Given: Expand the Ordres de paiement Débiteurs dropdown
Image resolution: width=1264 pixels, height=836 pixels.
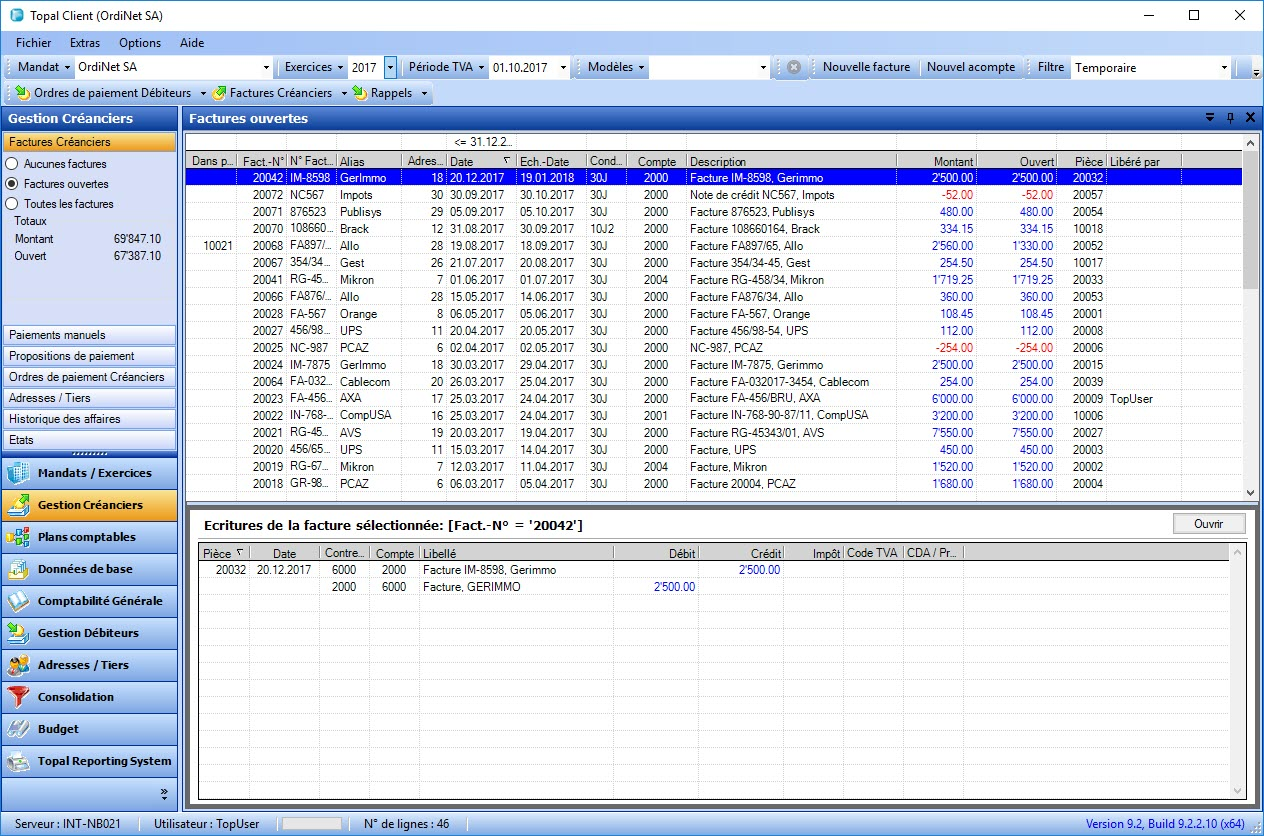Looking at the screenshot, I should tap(203, 93).
